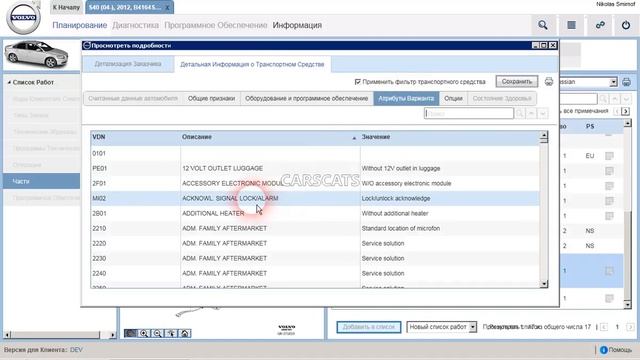Zoom in on the parts diagram
This screenshot has height=360, width=640.
tap(144, 333)
